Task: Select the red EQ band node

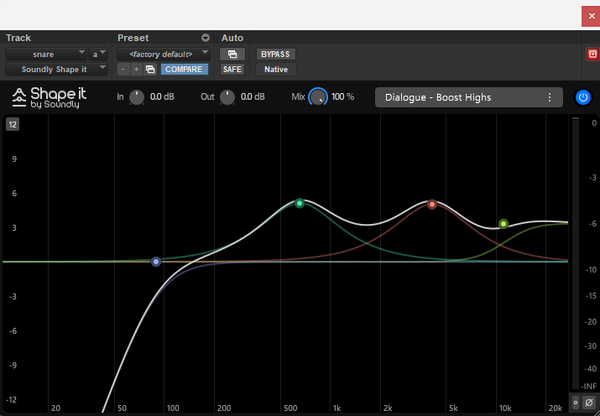Action: coord(432,204)
